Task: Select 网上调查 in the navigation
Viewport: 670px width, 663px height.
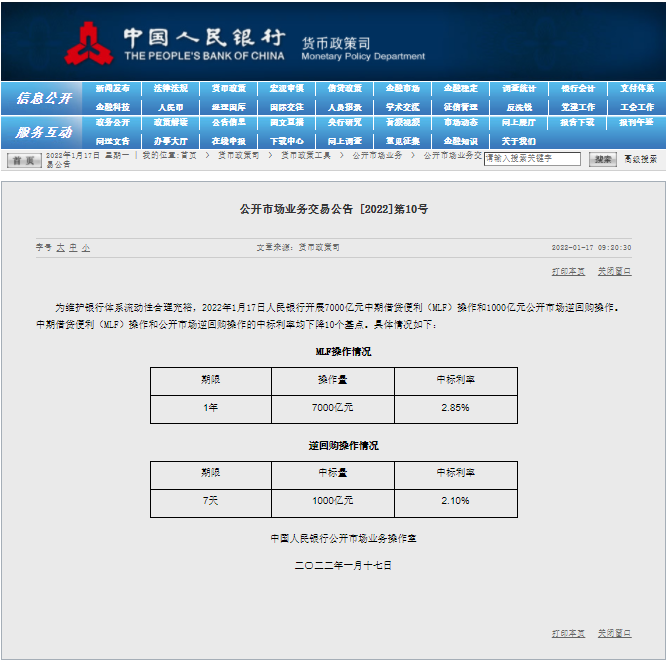Action: coord(345,141)
